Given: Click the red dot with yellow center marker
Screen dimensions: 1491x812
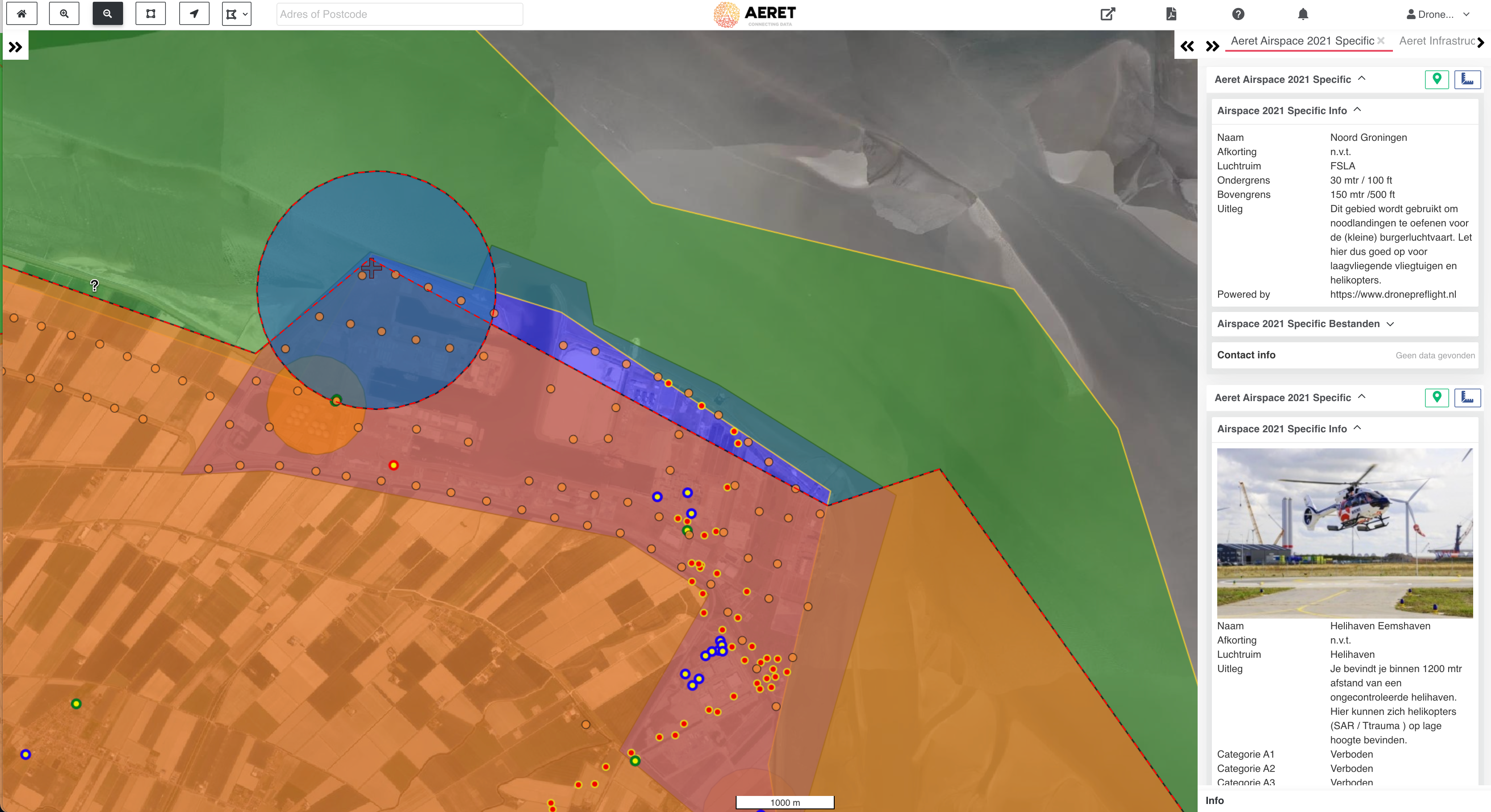Looking at the screenshot, I should (x=394, y=465).
